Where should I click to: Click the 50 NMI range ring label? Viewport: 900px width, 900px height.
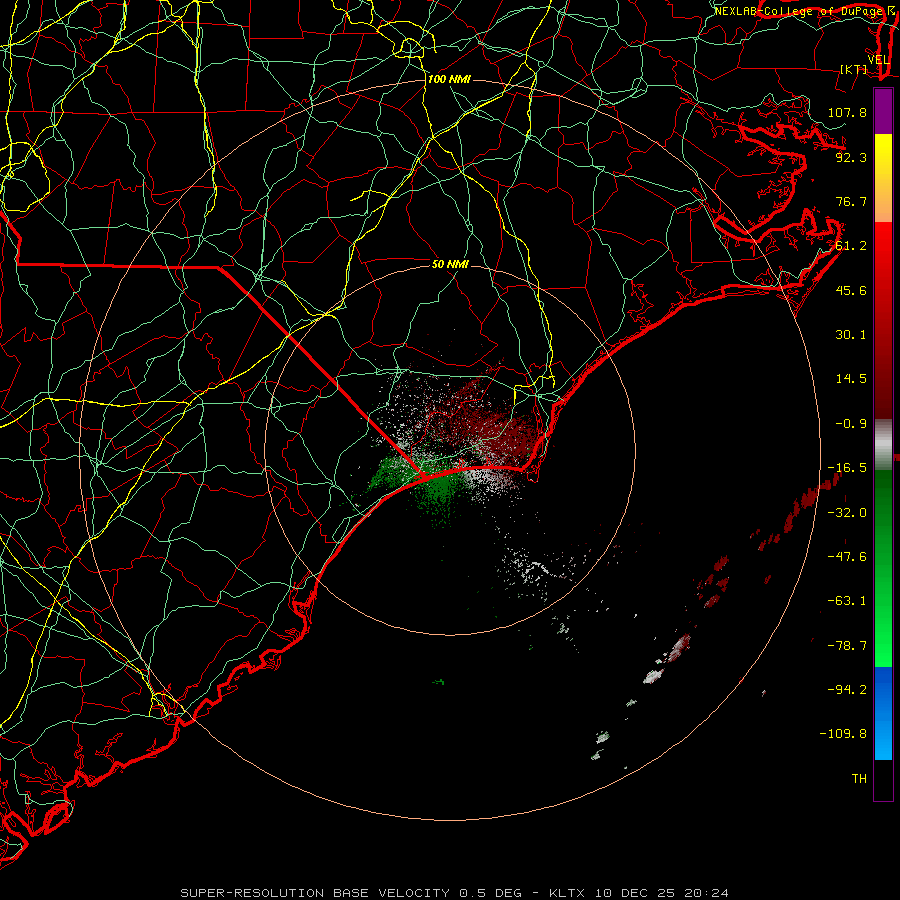coord(451,264)
